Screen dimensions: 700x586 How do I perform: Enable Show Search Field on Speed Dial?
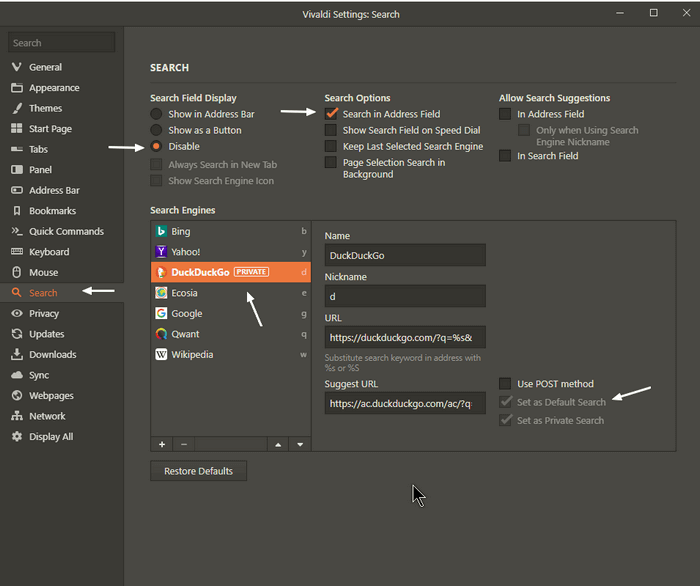331,130
